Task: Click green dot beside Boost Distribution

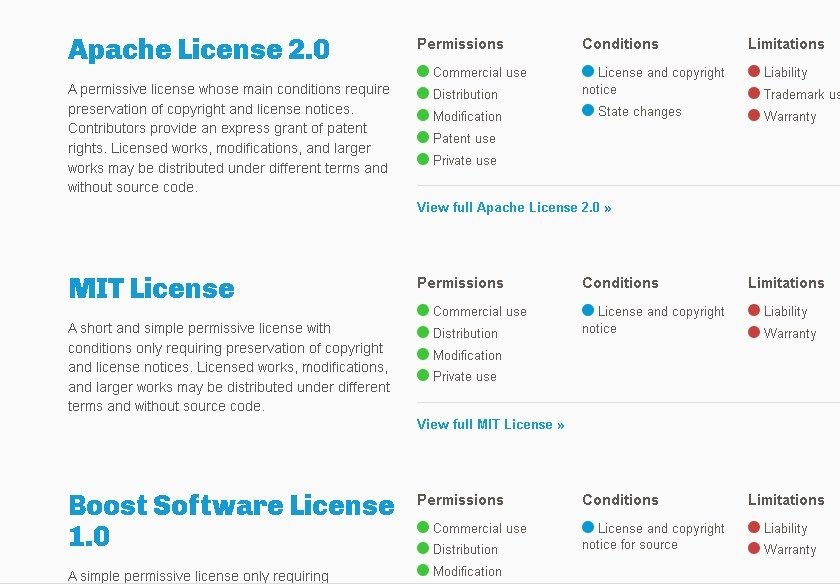Action: [x=423, y=548]
